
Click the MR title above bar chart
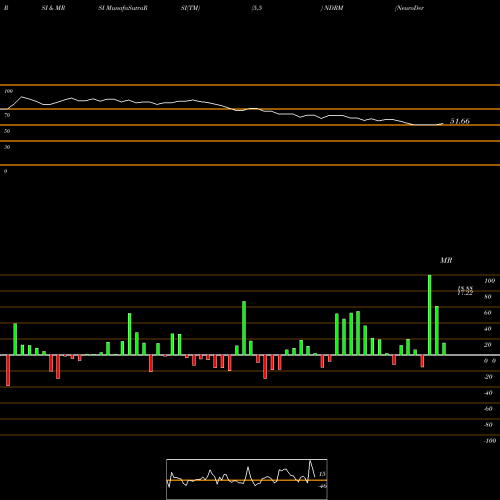pyautogui.click(x=446, y=260)
